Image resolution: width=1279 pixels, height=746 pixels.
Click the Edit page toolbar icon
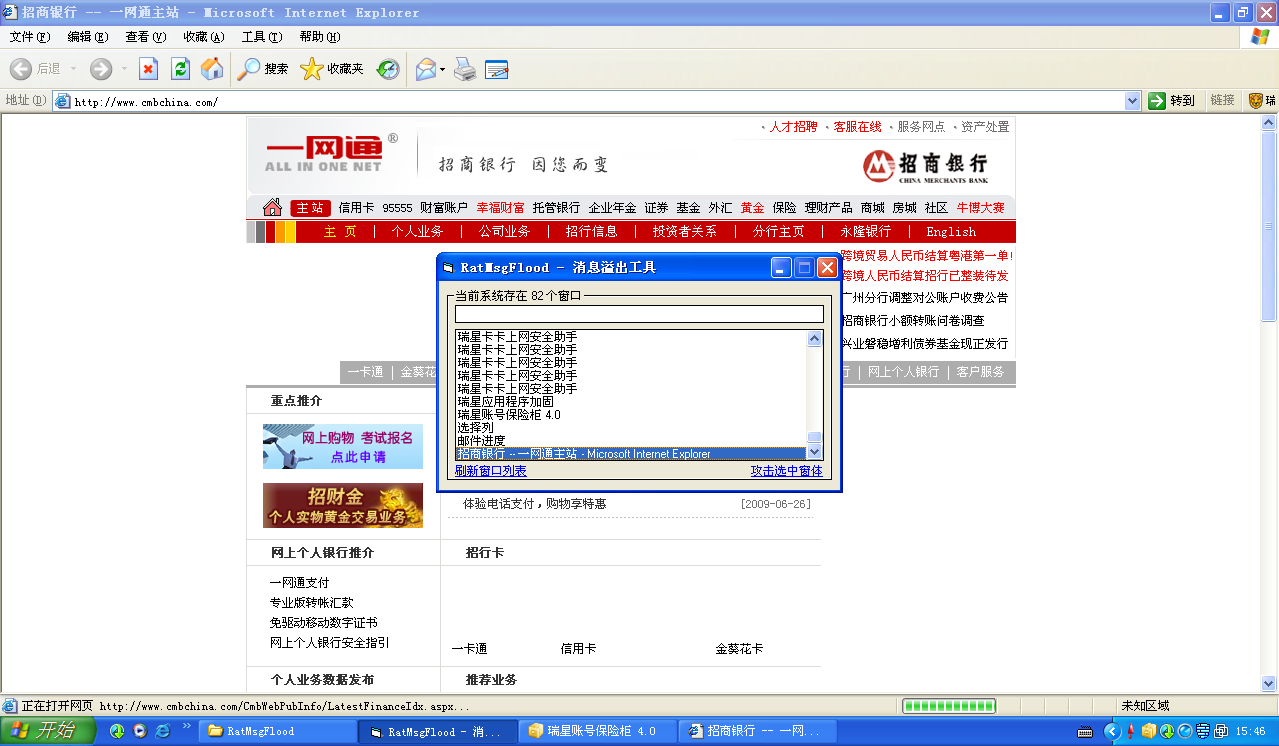click(x=497, y=69)
